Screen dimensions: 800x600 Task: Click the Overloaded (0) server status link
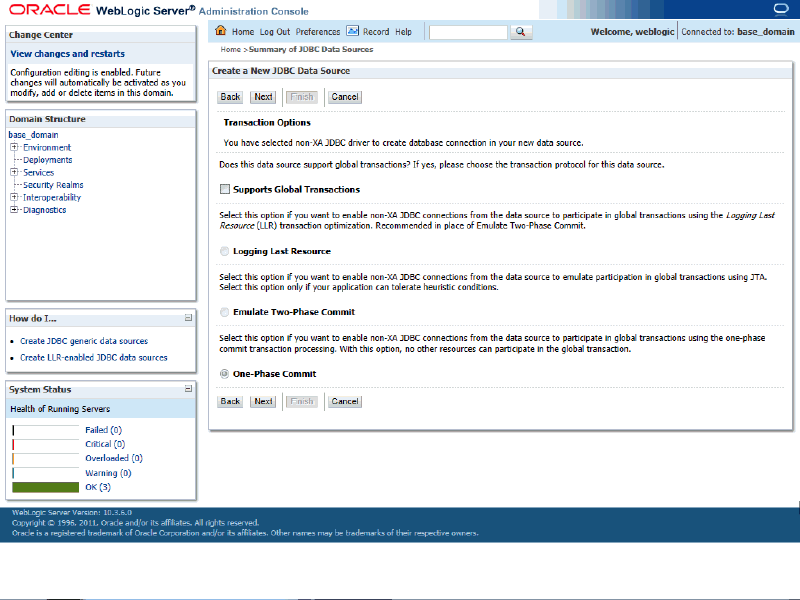(114, 458)
